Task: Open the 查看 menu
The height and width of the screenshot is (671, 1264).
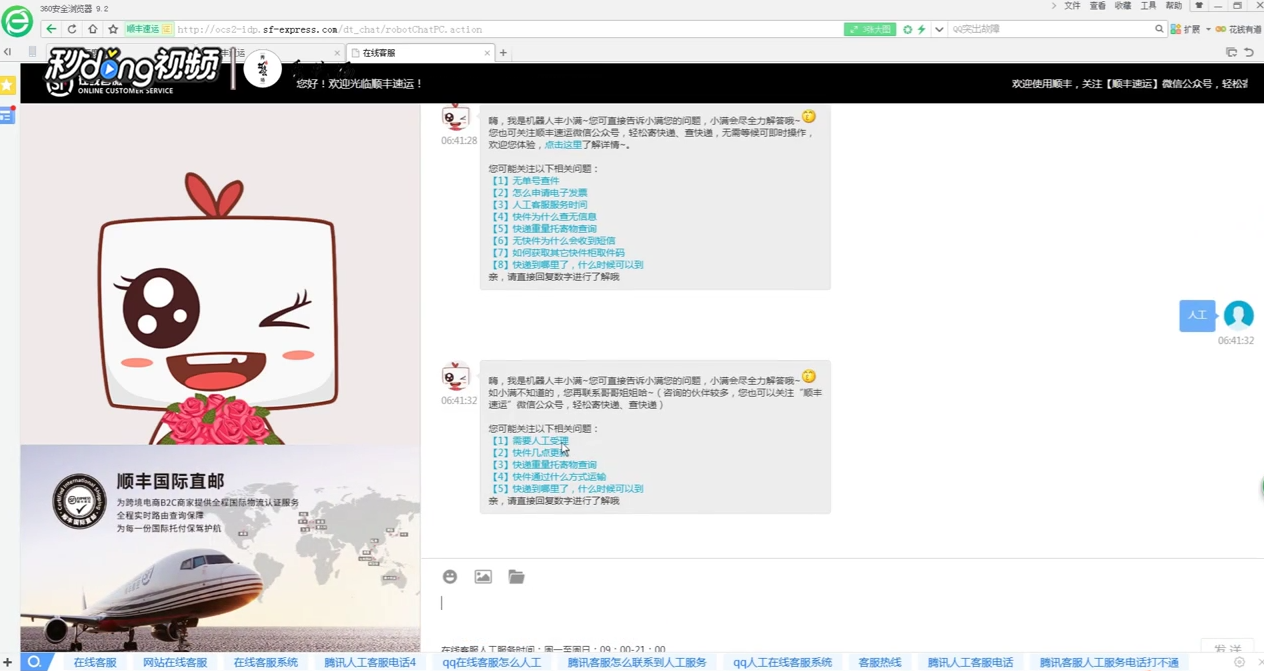Action: pos(1098,6)
